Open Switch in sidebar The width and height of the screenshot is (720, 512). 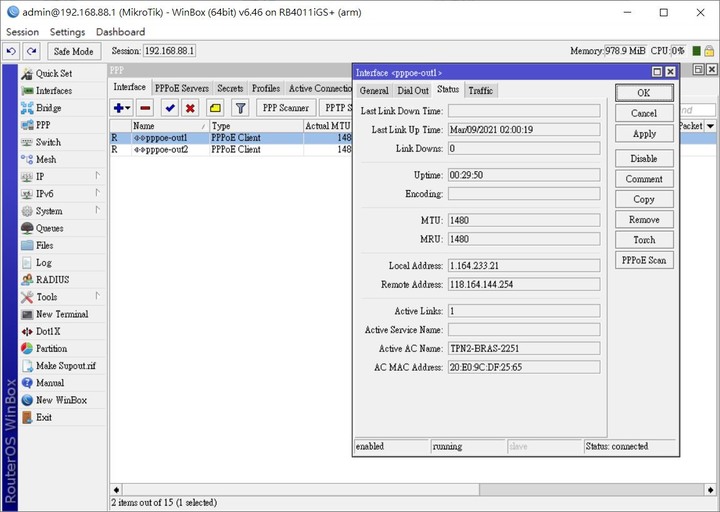pos(48,142)
